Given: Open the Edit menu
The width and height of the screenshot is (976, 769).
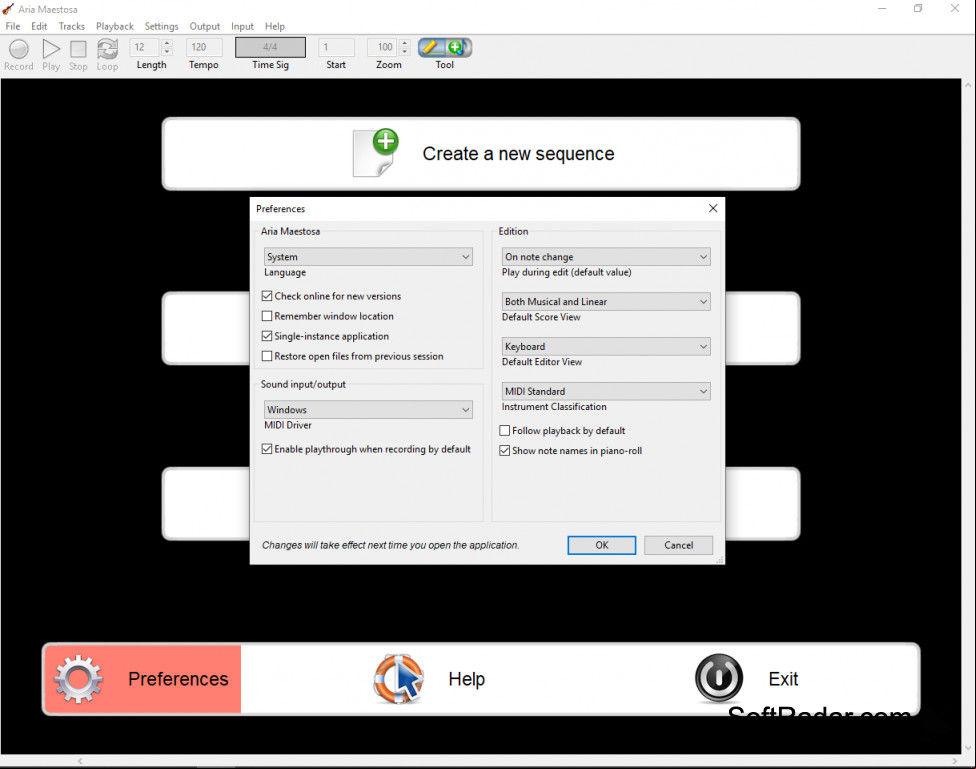Looking at the screenshot, I should tap(39, 26).
